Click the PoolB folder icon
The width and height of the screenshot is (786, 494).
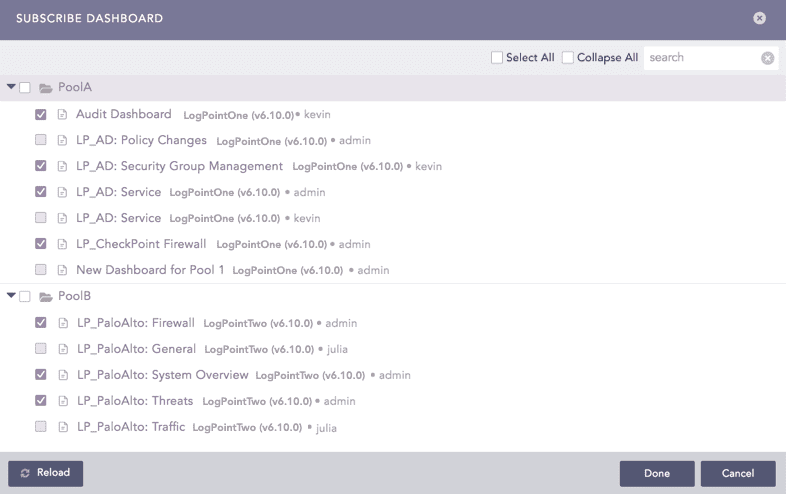pos(46,297)
